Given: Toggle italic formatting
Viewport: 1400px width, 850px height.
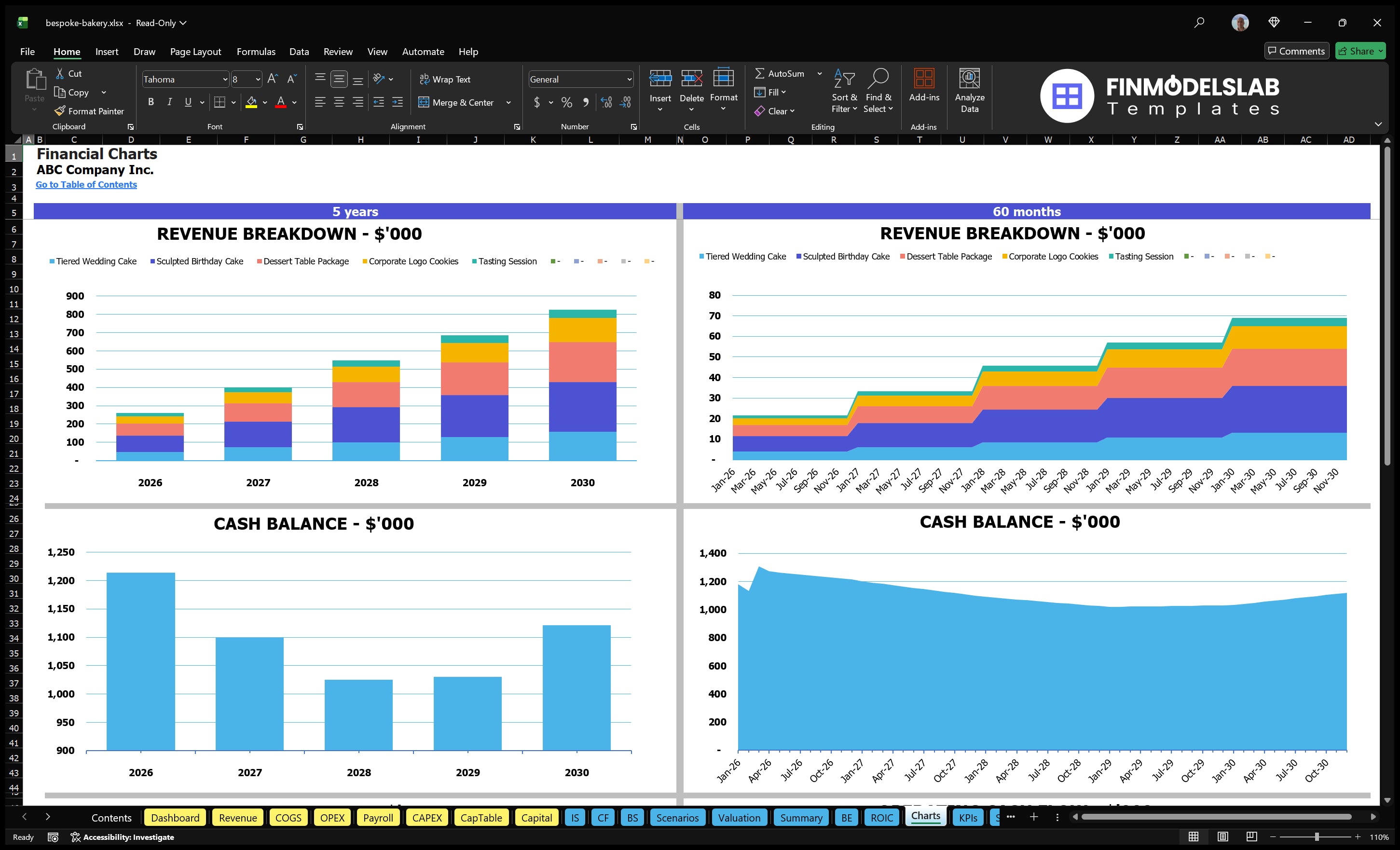Looking at the screenshot, I should click(169, 102).
